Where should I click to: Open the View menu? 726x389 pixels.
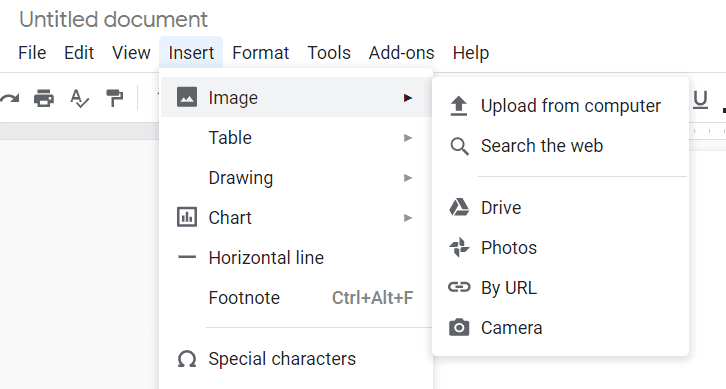131,53
